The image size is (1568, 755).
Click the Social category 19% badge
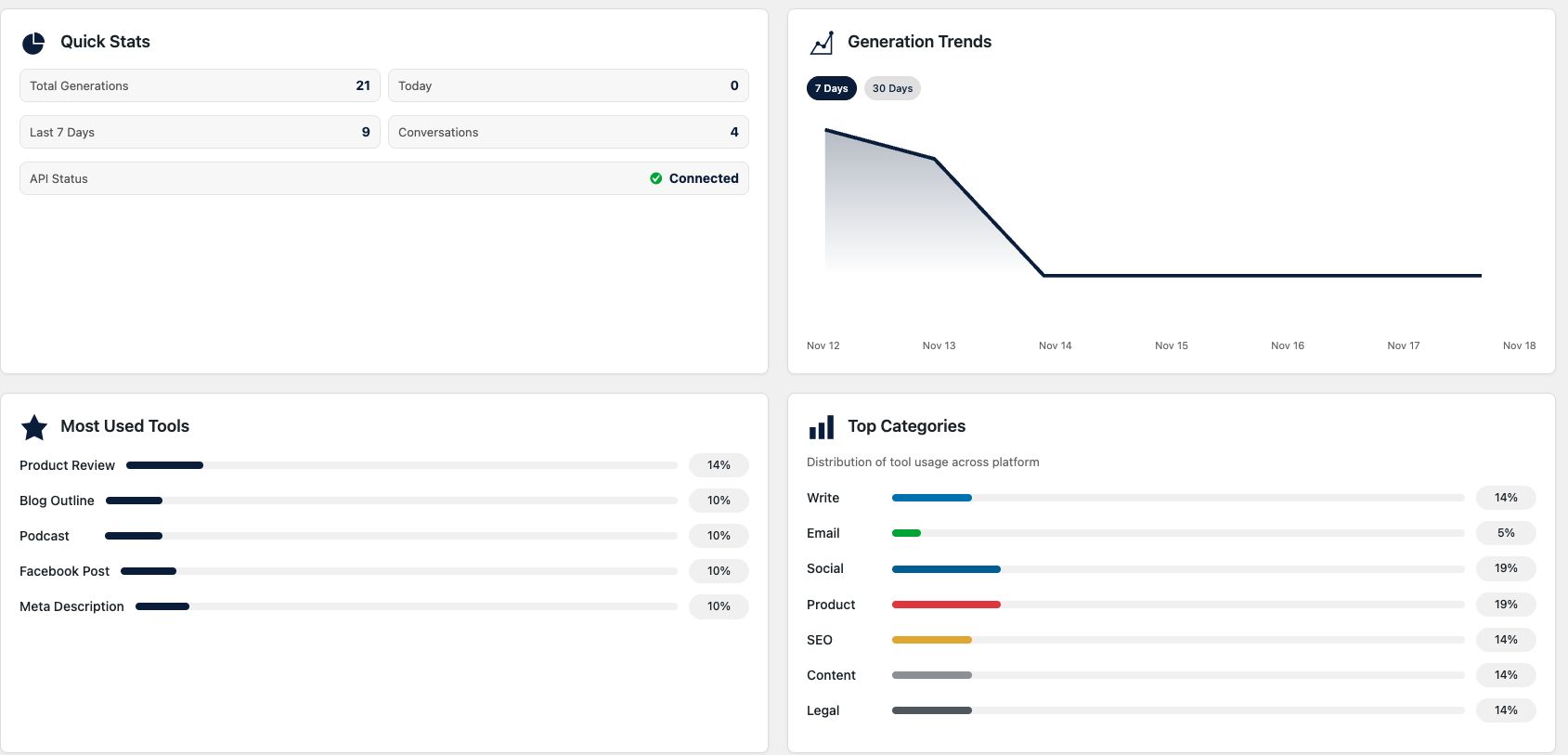(1506, 568)
